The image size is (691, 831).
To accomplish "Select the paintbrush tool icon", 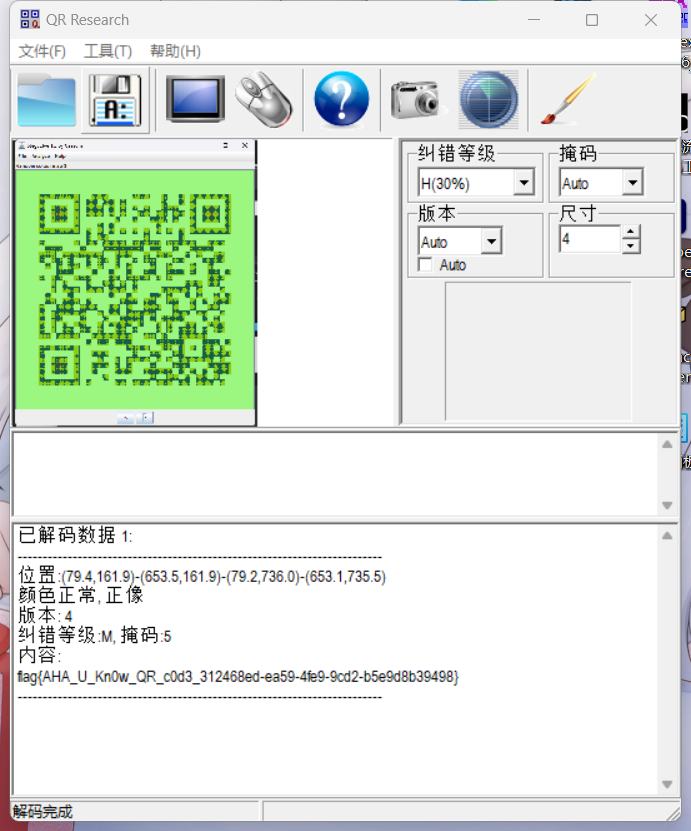I will [x=567, y=100].
